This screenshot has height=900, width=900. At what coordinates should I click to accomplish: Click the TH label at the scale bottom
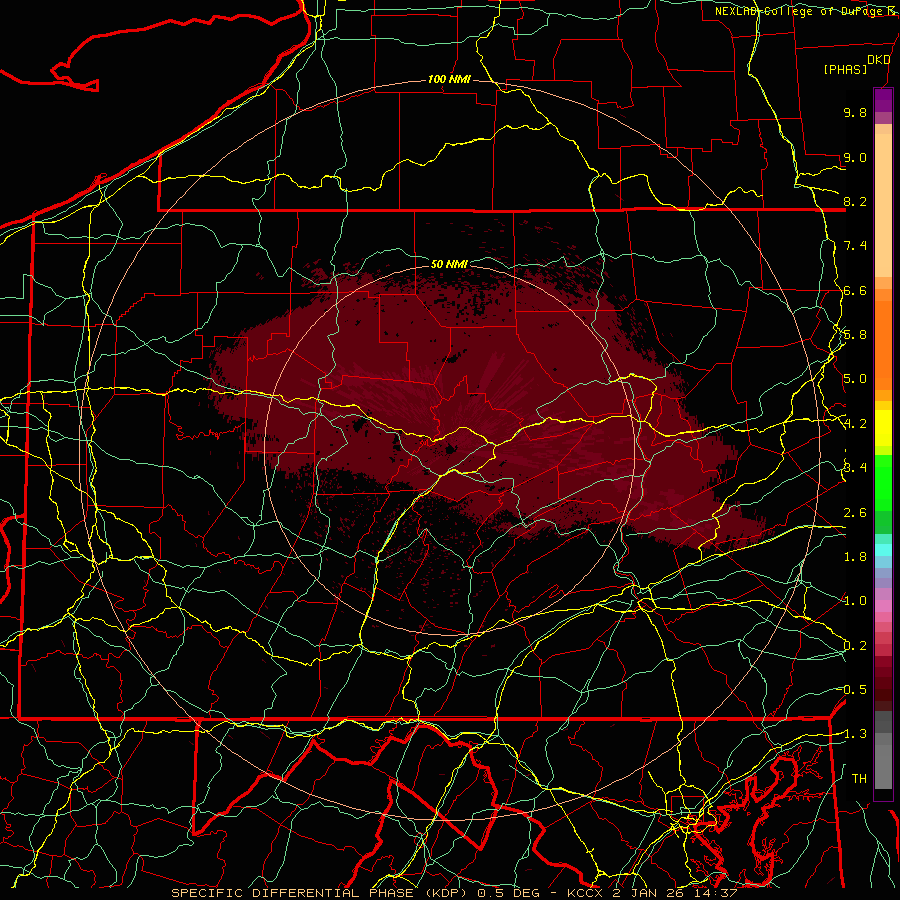click(x=859, y=778)
